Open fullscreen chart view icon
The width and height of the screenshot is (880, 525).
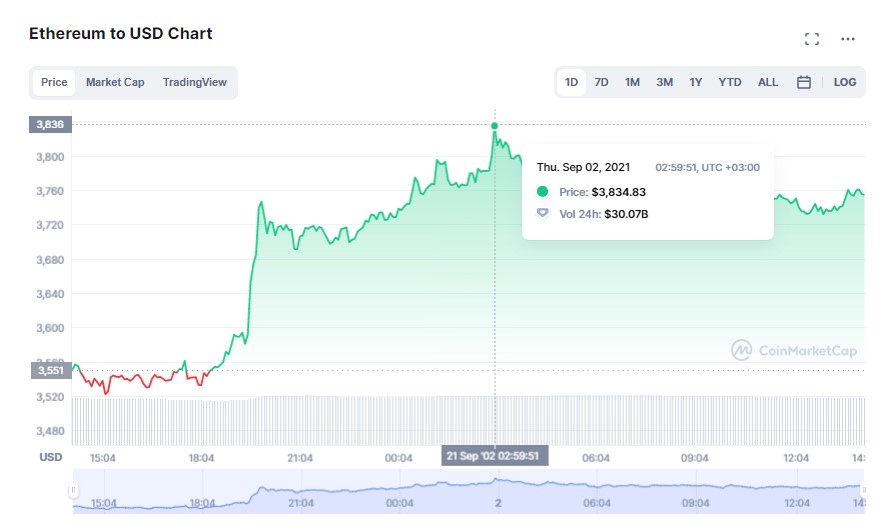pyautogui.click(x=812, y=39)
